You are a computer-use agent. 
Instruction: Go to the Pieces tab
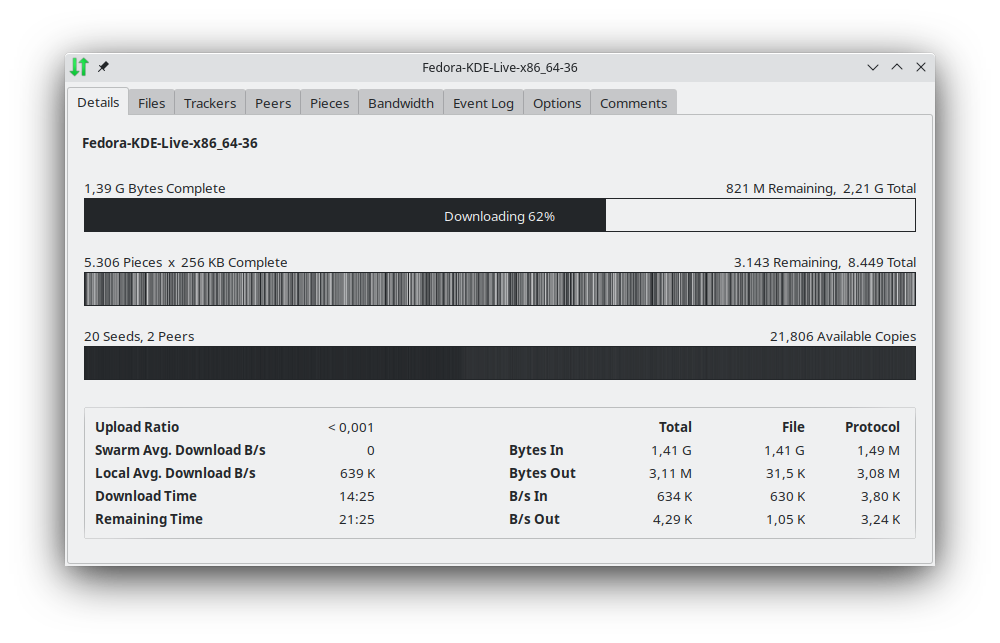click(330, 103)
